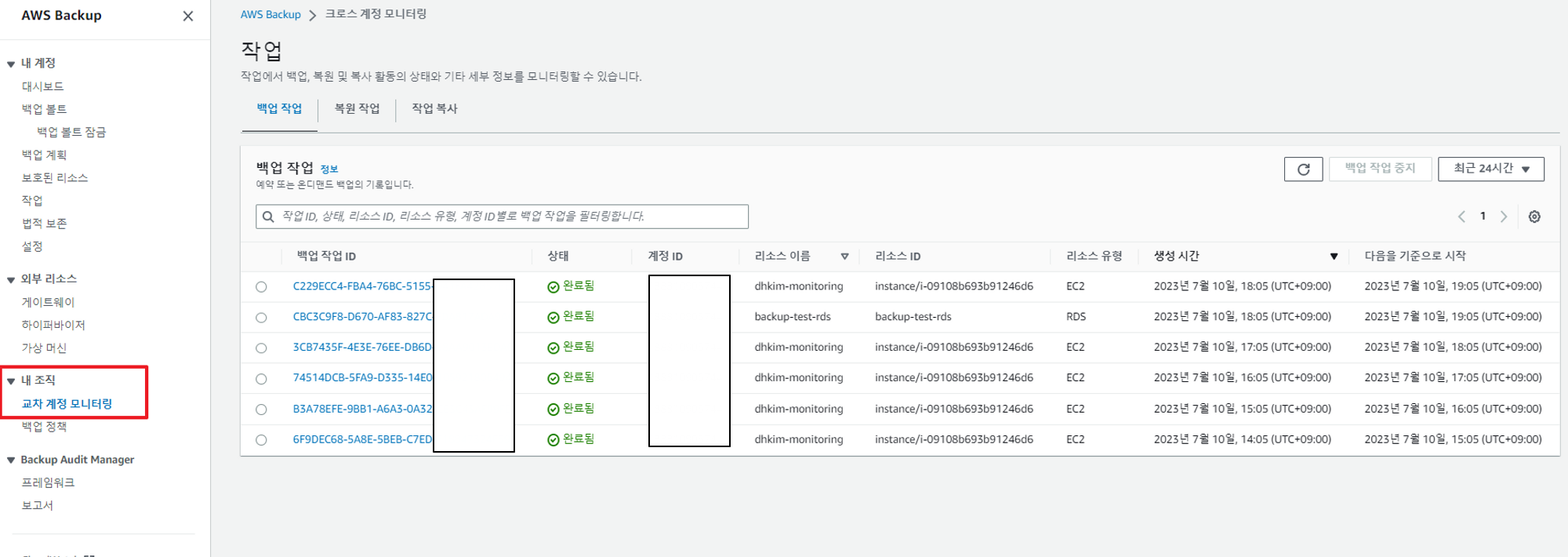Focus the backup job filter search field
The width and height of the screenshot is (1568, 557).
point(502,217)
